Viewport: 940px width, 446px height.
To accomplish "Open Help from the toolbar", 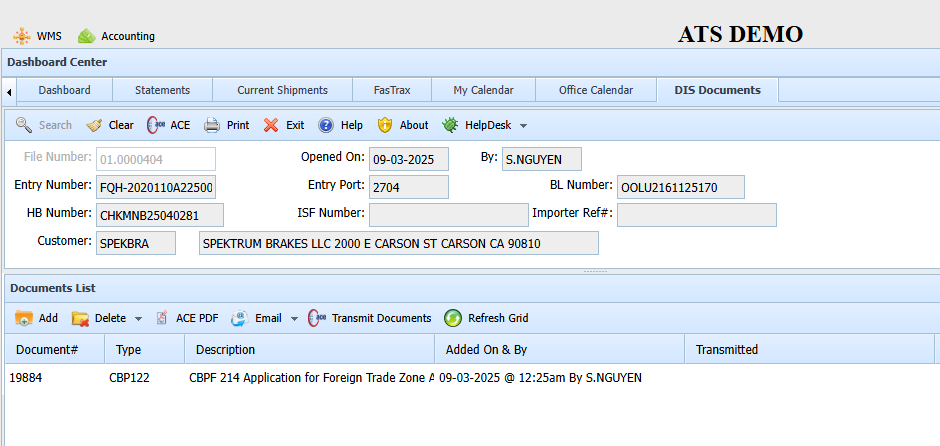I will tap(326, 125).
